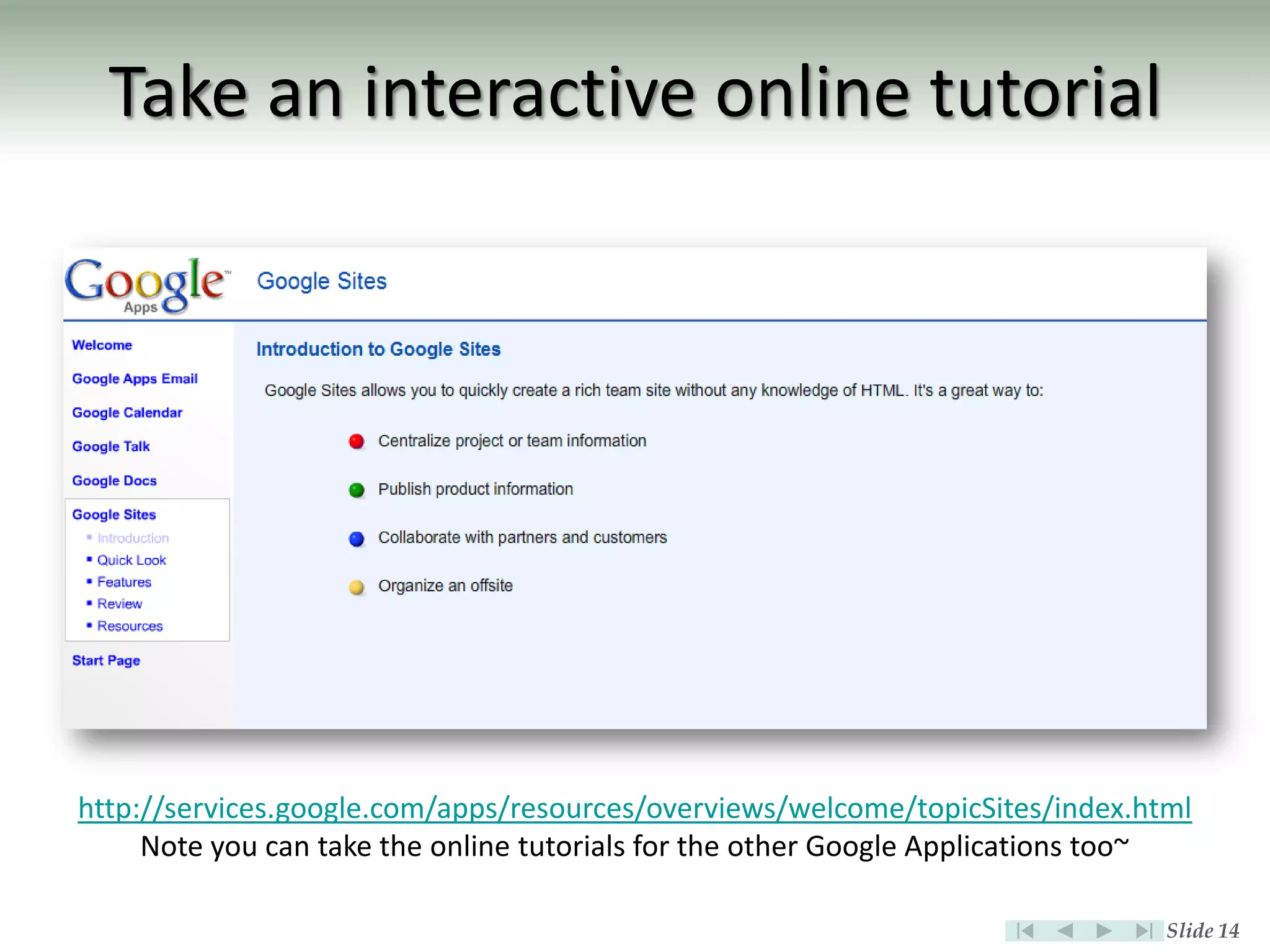Click the 'Google Sites allows you' intro sentence
This screenshot has height=952, width=1270.
(x=654, y=390)
